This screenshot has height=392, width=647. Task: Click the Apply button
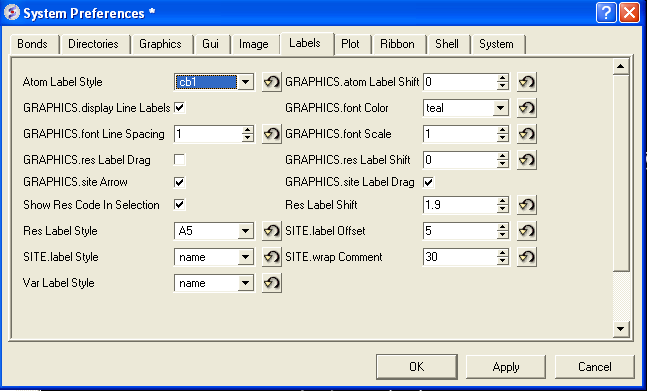[506, 367]
